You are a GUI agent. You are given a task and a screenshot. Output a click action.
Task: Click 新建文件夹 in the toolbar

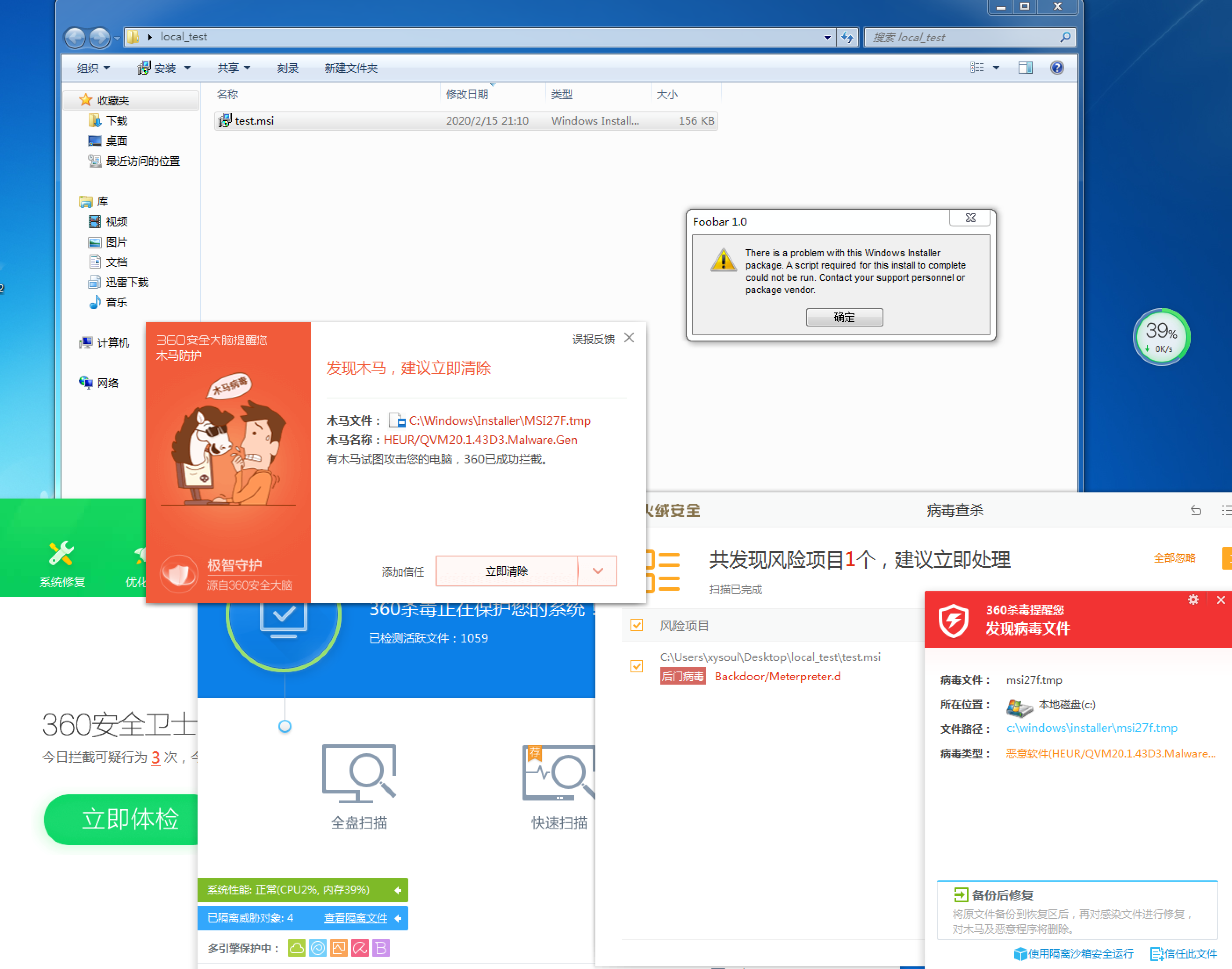coord(351,68)
